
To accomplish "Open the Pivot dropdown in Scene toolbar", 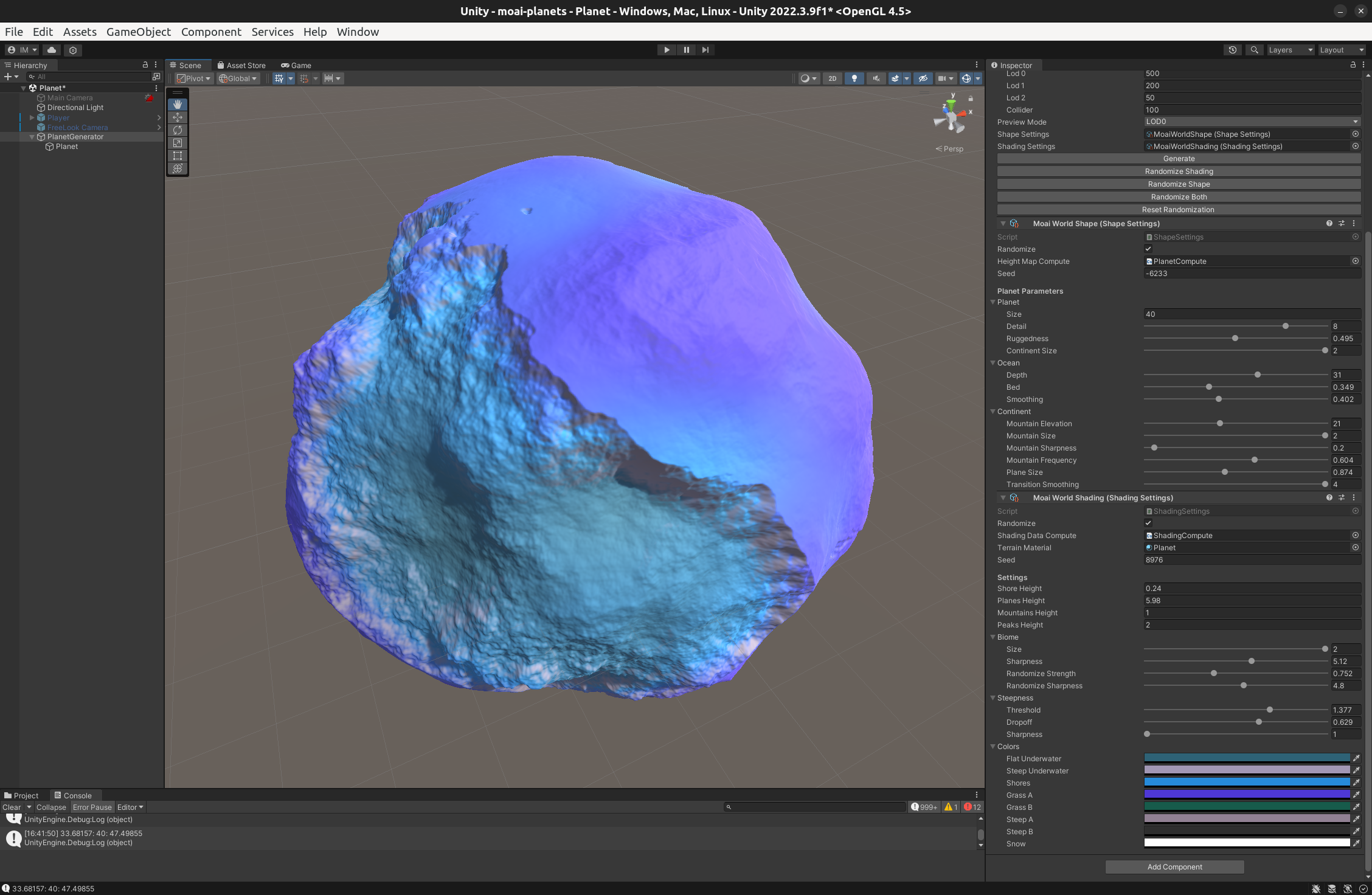I will 193,78.
